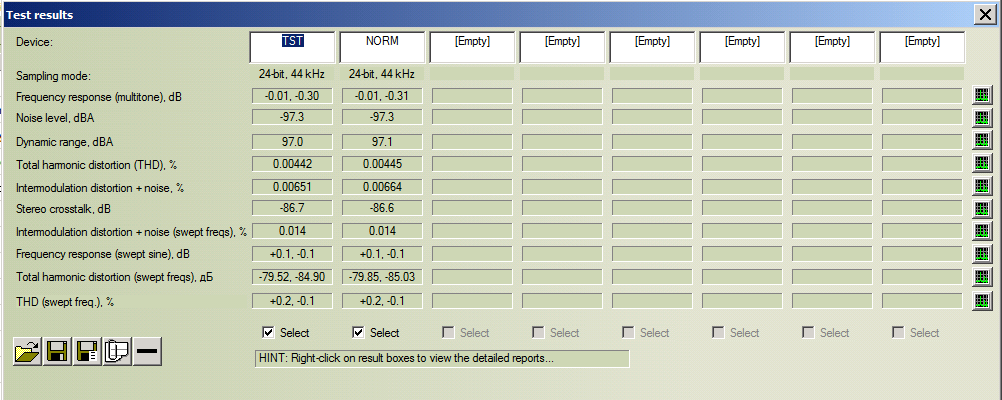This screenshot has width=1002, height=400.
Task: Open graph icon for Stereo crosstalk row
Action: point(982,208)
